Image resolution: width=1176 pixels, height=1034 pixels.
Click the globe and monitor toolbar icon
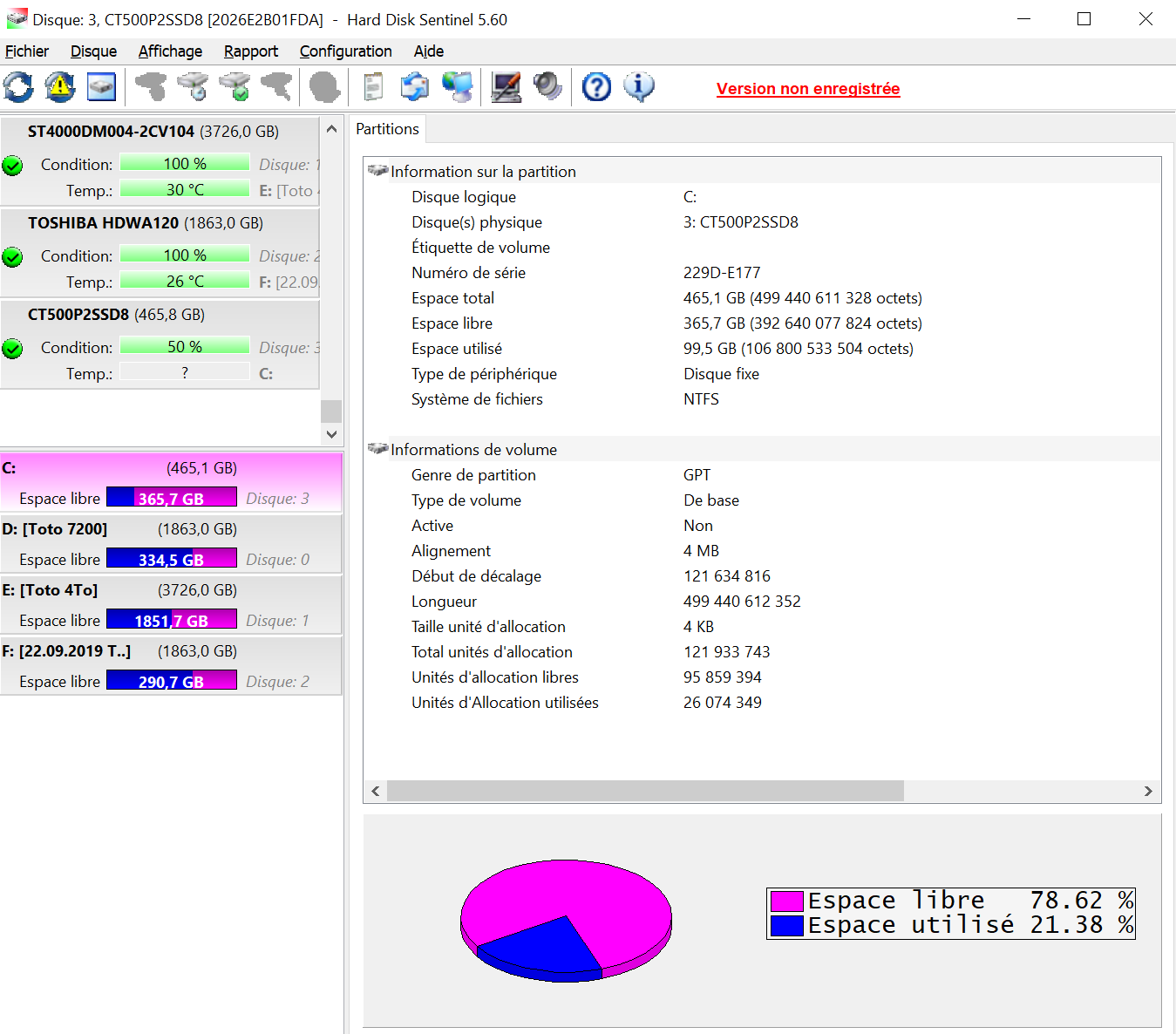(x=457, y=87)
